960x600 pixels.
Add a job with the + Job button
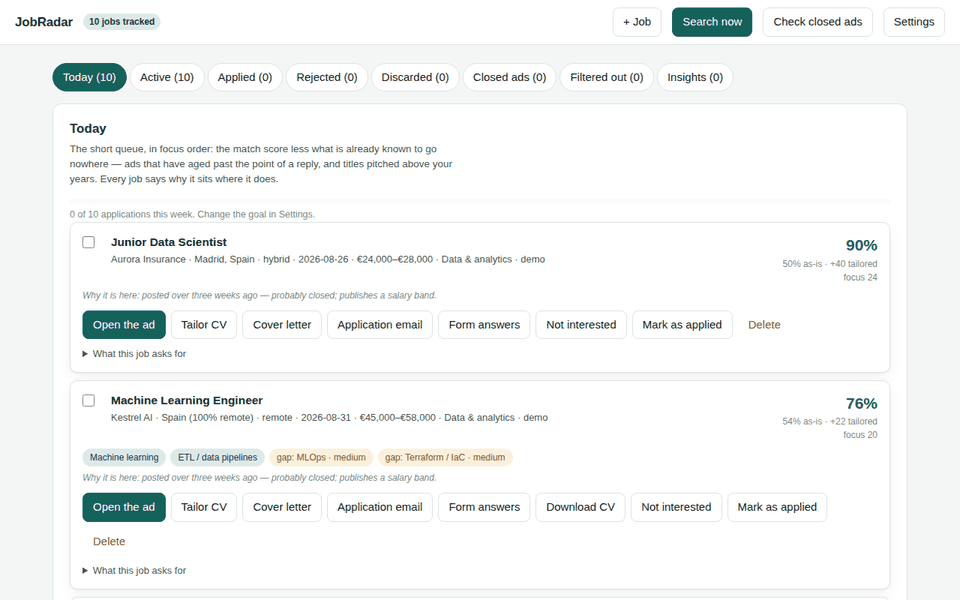click(637, 22)
